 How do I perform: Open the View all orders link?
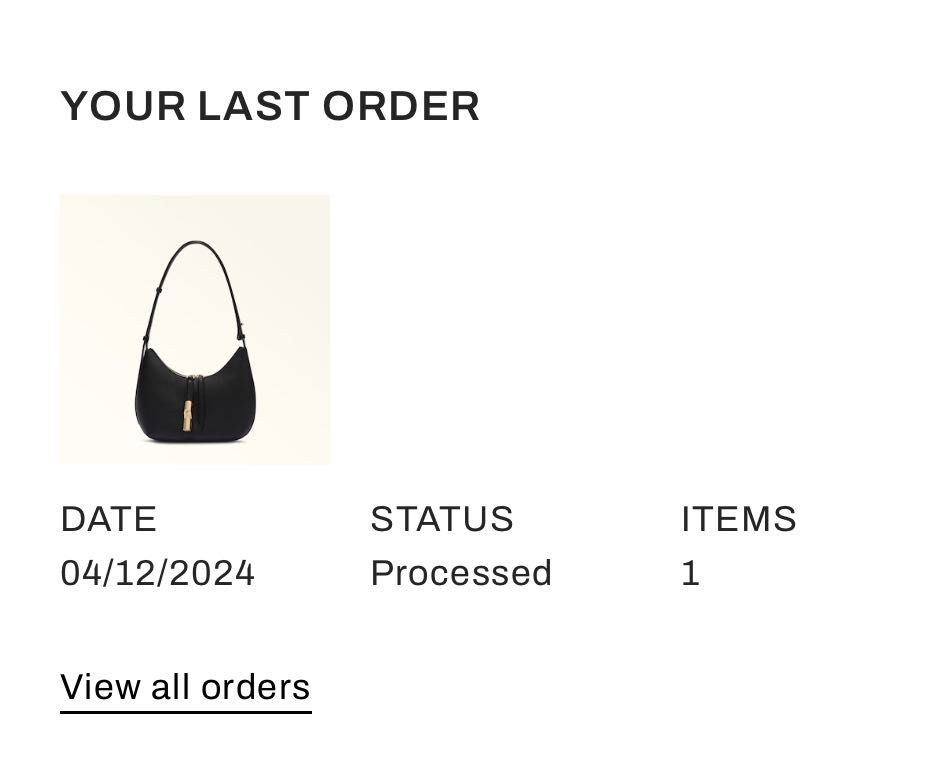pos(186,688)
